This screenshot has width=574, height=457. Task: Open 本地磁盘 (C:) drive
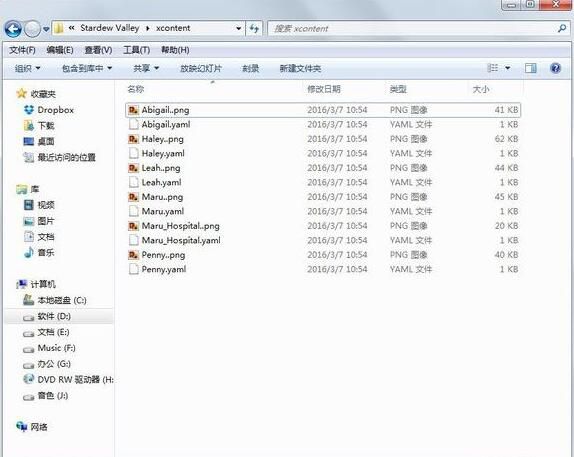(x=62, y=300)
